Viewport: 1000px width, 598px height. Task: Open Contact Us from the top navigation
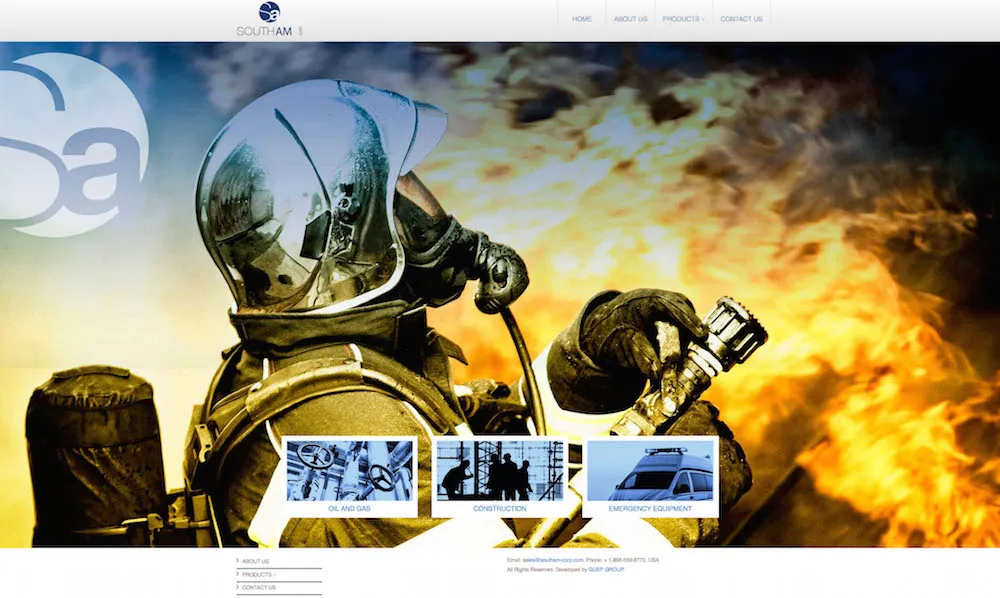[741, 19]
